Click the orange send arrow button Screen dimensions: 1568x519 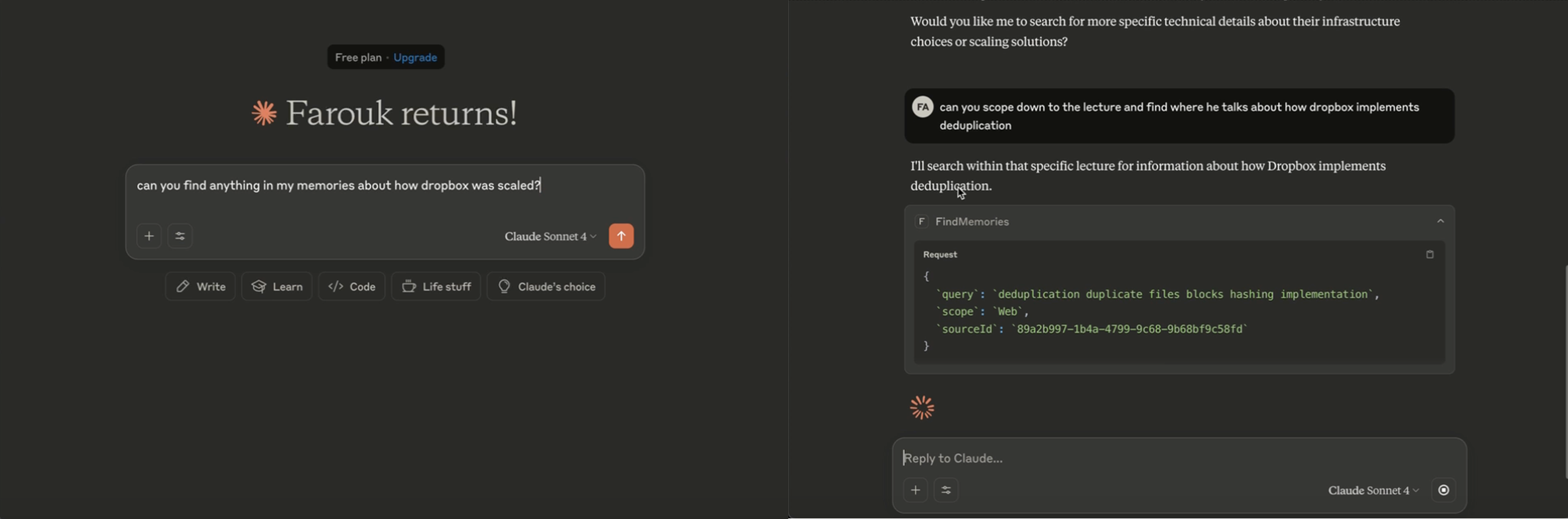coord(621,237)
